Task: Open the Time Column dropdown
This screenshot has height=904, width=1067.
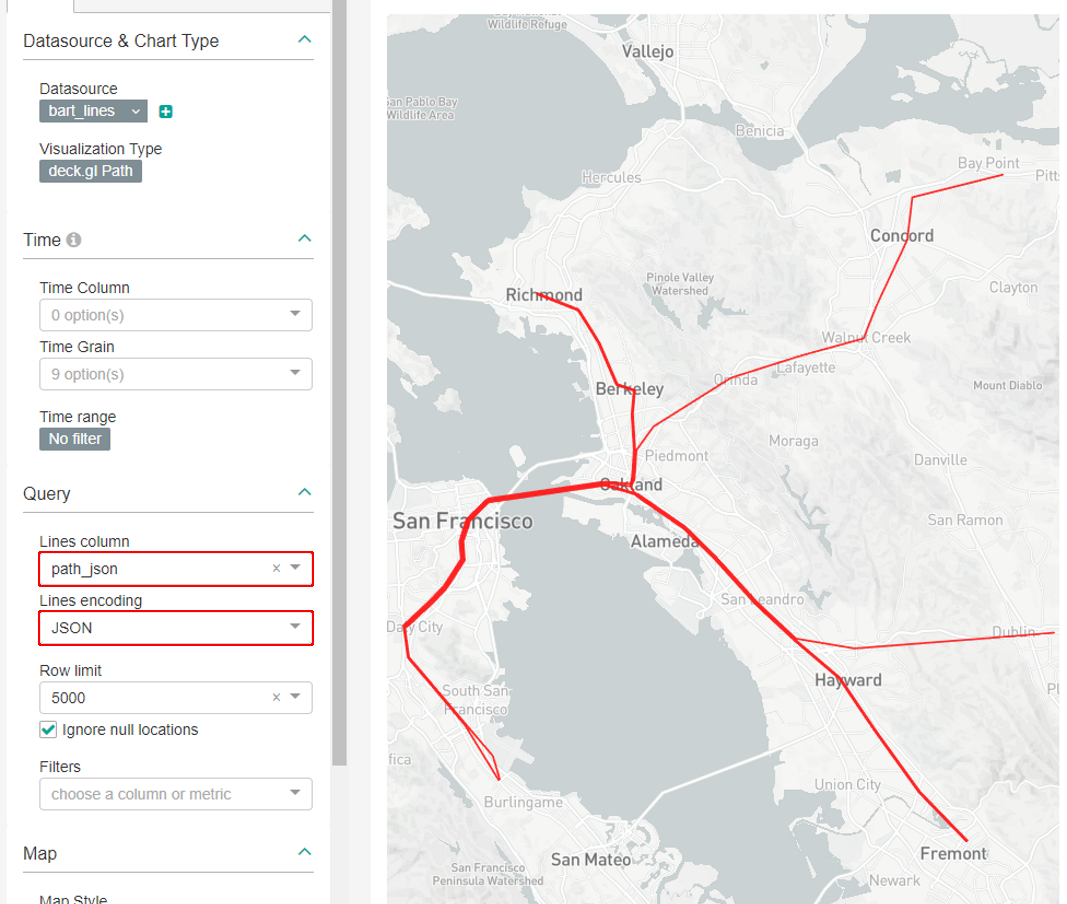Action: tap(175, 315)
